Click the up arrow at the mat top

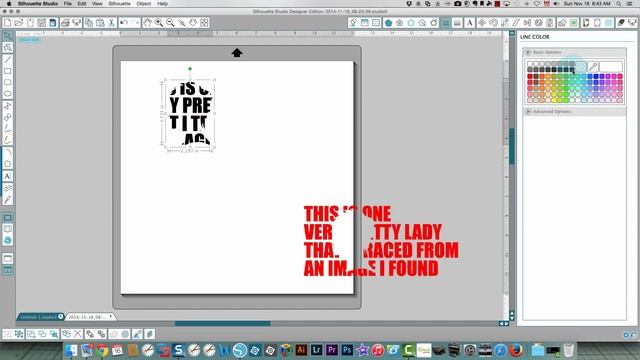237,53
